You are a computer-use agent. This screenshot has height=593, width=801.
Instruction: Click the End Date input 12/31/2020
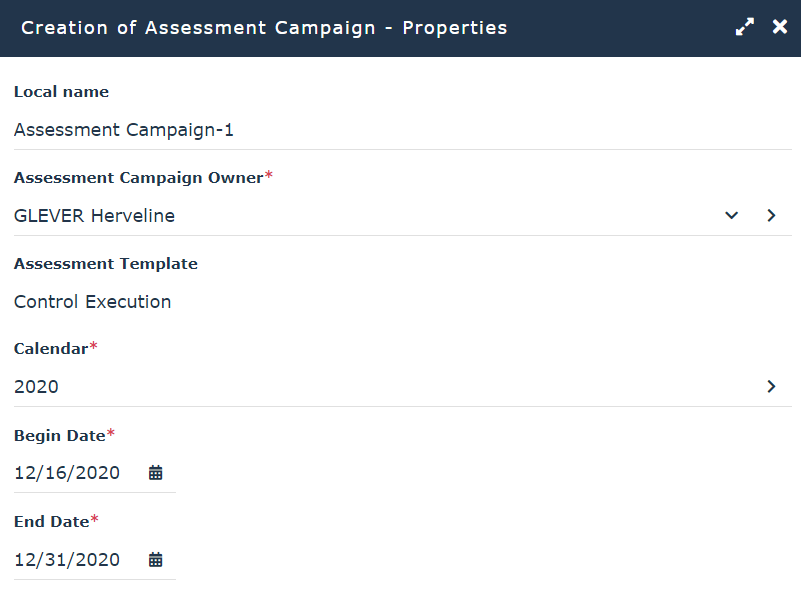tap(68, 559)
